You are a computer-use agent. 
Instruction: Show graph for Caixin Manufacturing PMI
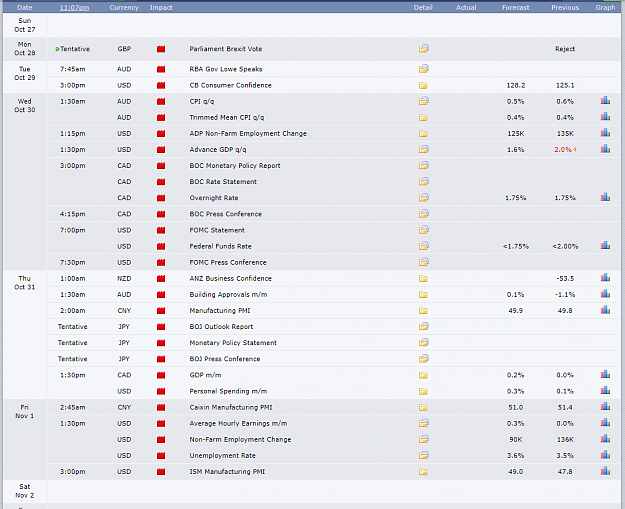pyautogui.click(x=605, y=407)
